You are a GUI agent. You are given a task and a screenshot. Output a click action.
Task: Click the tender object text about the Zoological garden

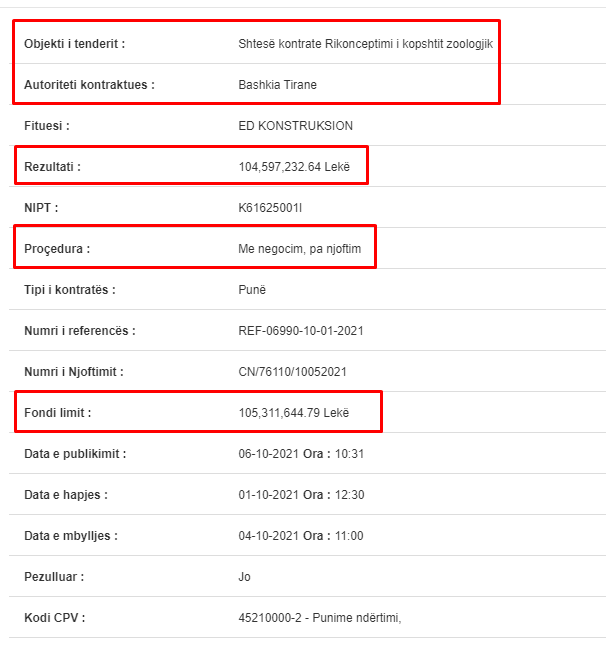(365, 44)
